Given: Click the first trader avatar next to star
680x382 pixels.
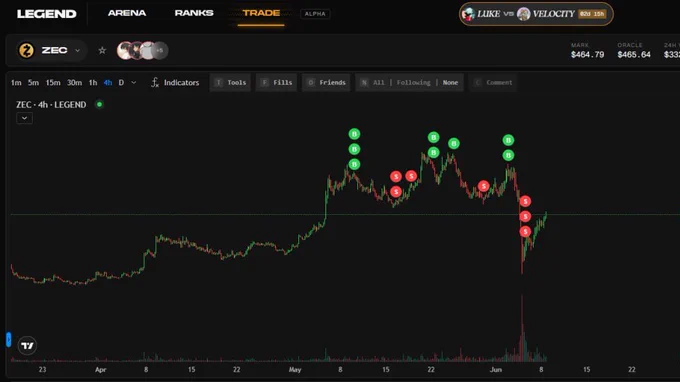Looking at the screenshot, I should point(124,50).
